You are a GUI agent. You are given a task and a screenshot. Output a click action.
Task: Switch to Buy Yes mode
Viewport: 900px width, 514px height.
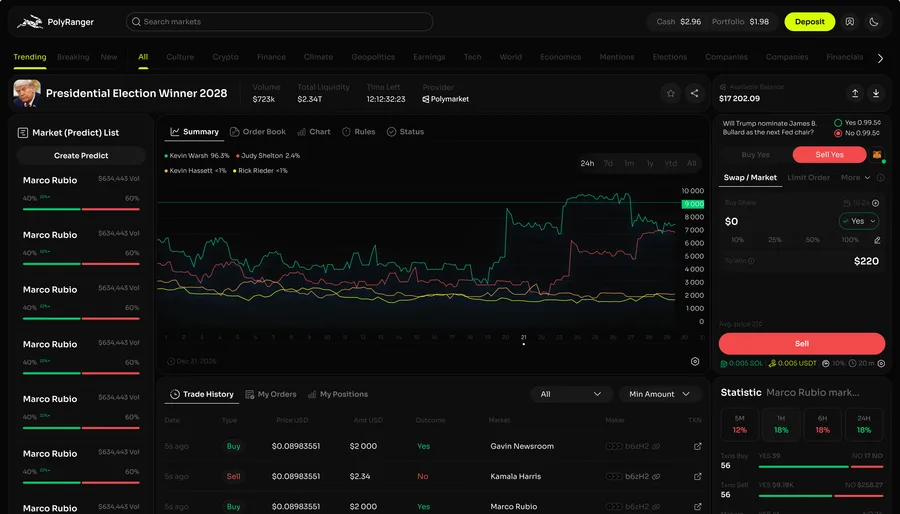(x=755, y=155)
